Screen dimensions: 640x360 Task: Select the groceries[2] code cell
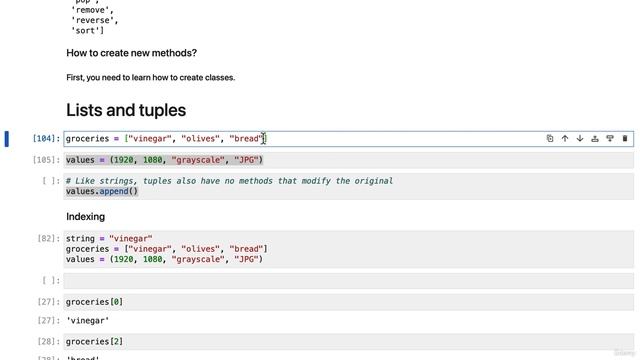pos(349,342)
